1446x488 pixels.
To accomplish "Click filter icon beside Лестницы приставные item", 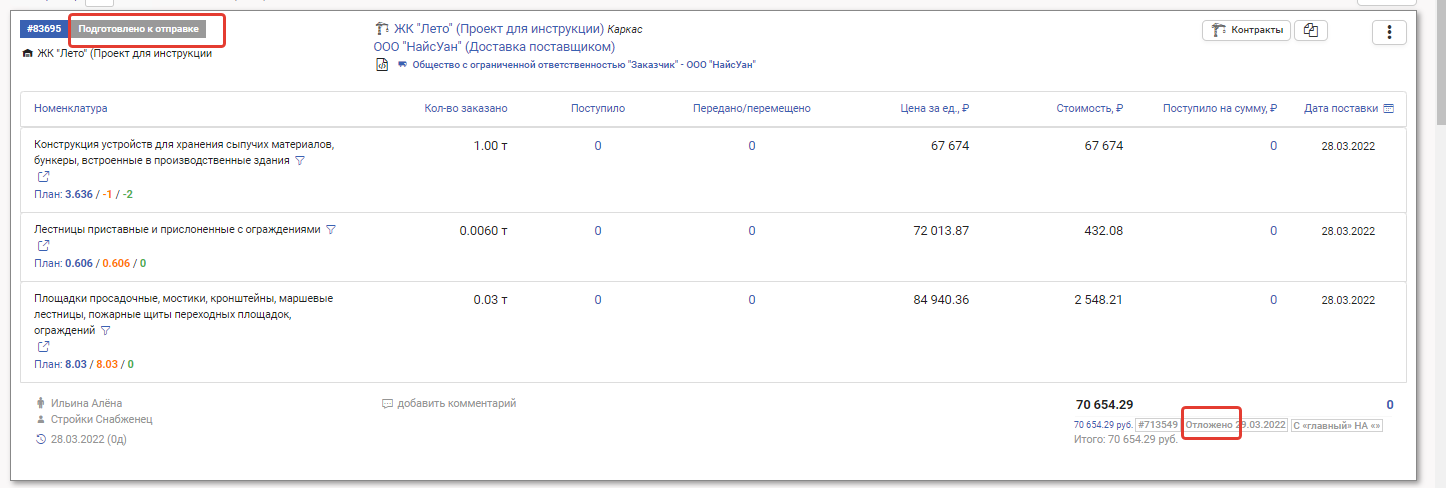I will [x=331, y=229].
